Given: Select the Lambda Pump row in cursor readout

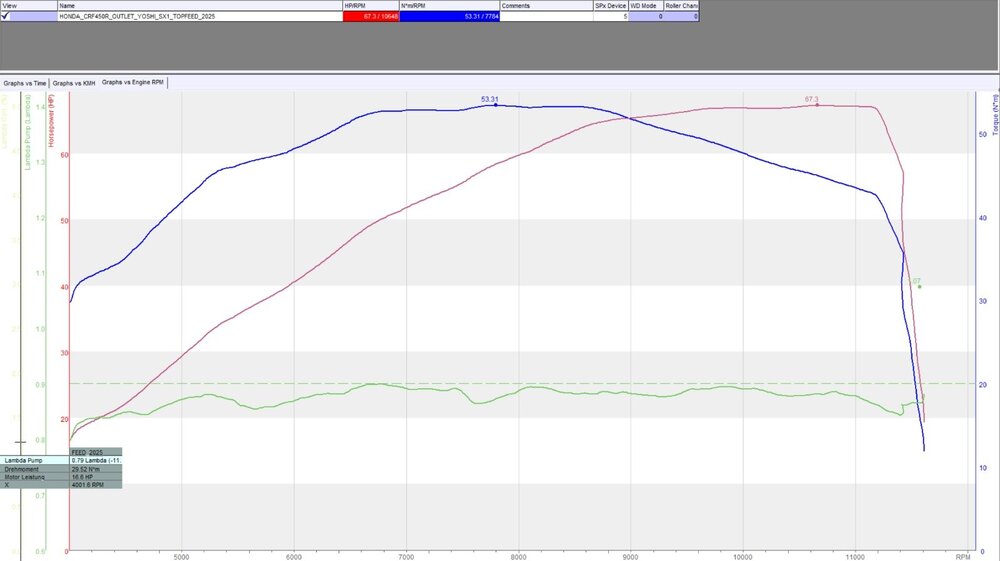Looking at the screenshot, I should pos(61,460).
